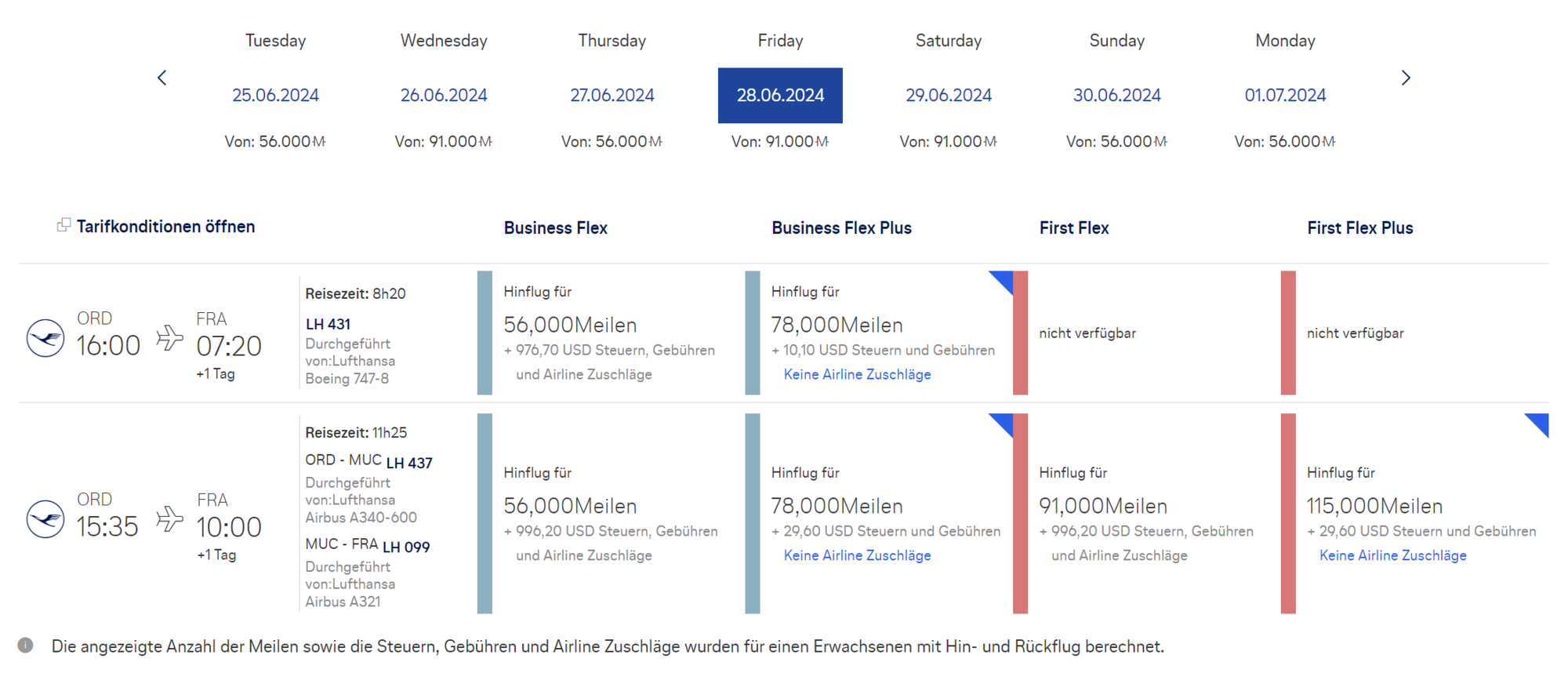This screenshot has height=673, width=1568.
Task: Open the Tarifkonditionen öffnen link
Action: click(x=165, y=227)
